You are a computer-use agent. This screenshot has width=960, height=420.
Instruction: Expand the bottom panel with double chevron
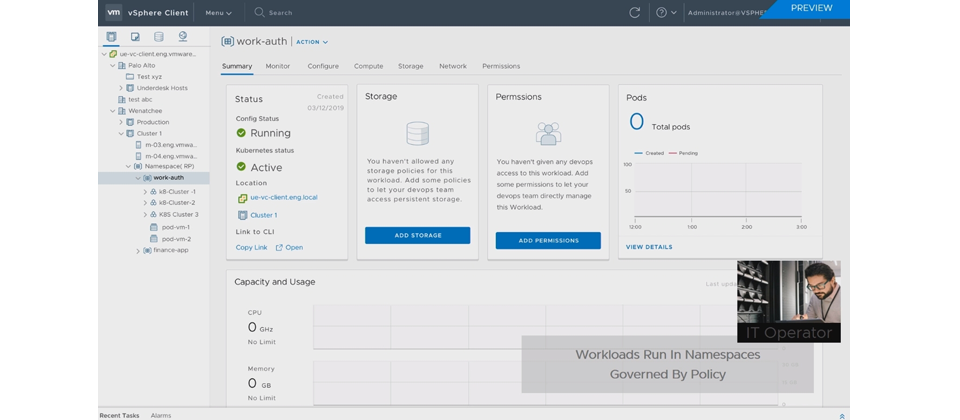(842, 416)
